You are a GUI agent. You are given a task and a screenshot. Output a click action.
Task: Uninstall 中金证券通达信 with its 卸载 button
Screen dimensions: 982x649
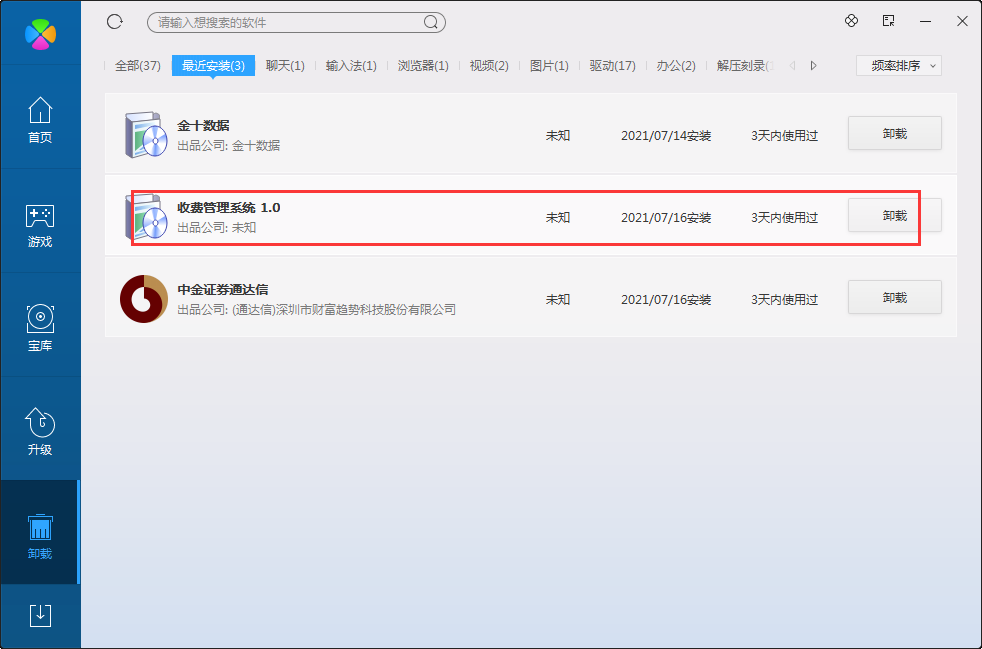coord(895,297)
